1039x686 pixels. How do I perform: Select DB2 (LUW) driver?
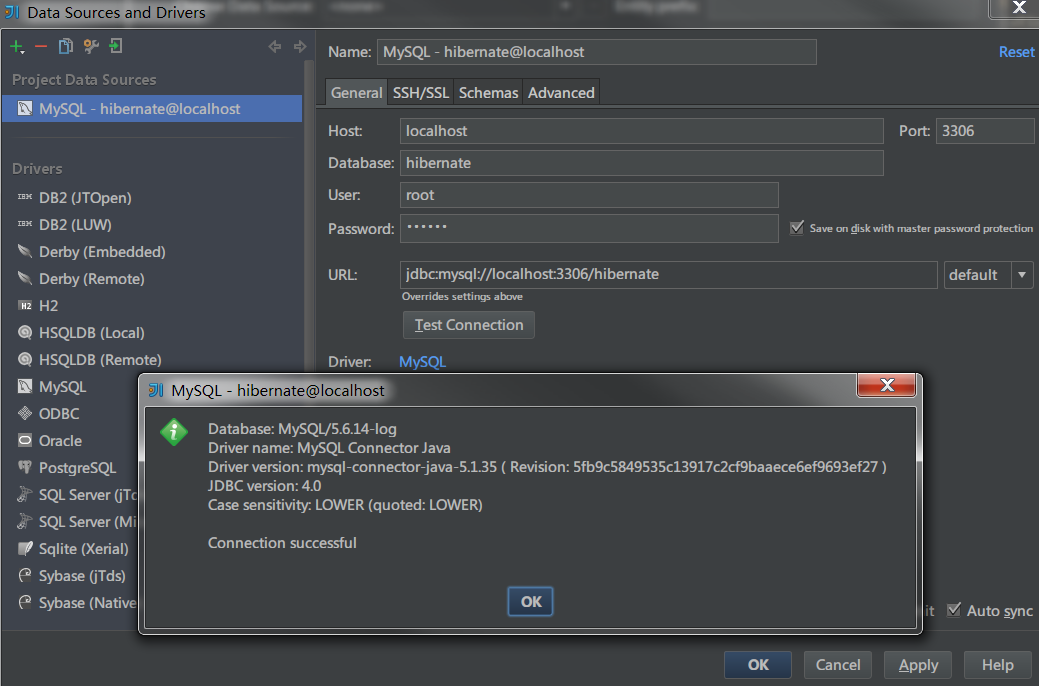(75, 225)
